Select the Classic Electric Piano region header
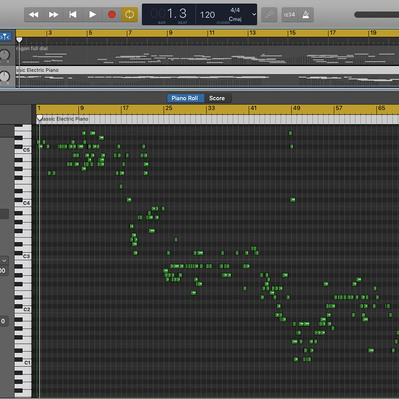The image size is (399, 399). click(x=217, y=119)
